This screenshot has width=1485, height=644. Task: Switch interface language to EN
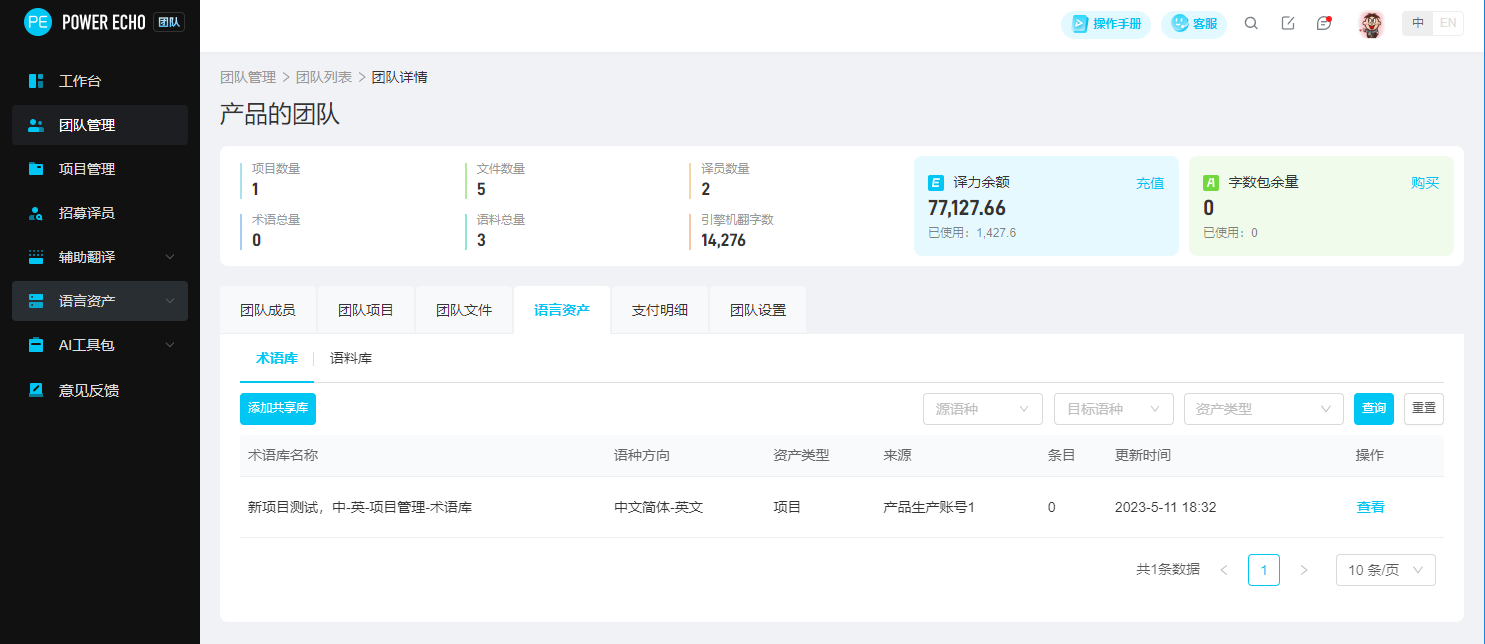tap(1448, 22)
